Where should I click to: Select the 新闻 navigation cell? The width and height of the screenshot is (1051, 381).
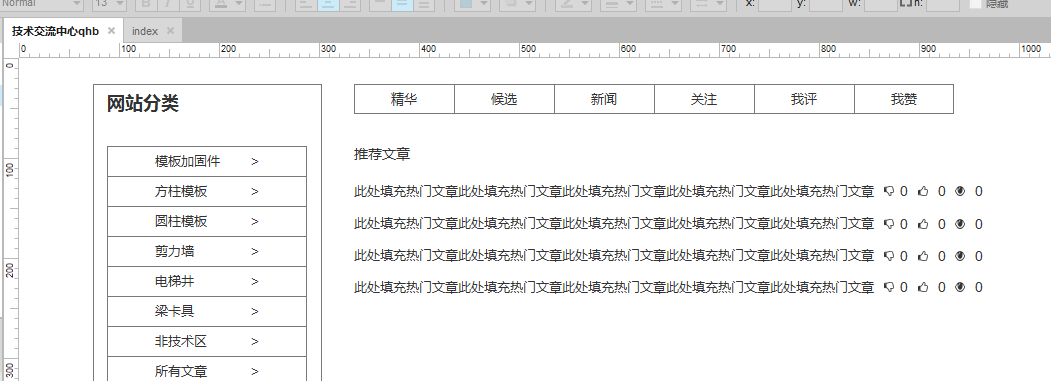(x=604, y=99)
